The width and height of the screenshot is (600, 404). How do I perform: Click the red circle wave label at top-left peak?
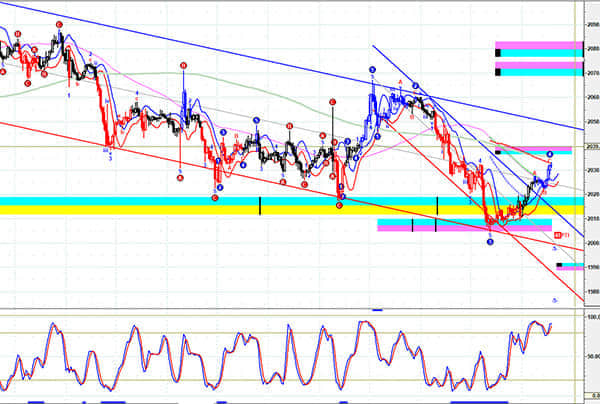click(x=58, y=23)
